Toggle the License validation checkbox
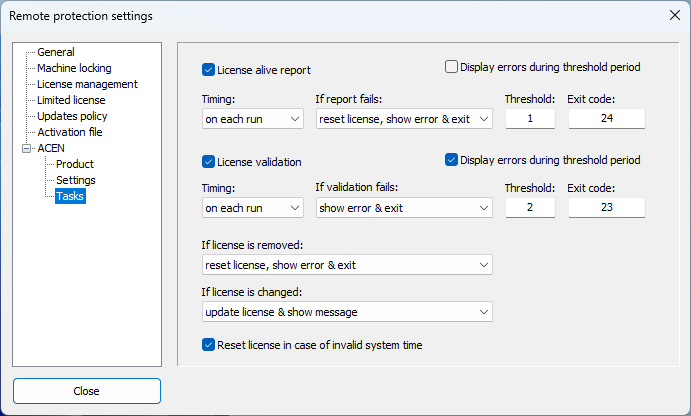 pos(208,162)
